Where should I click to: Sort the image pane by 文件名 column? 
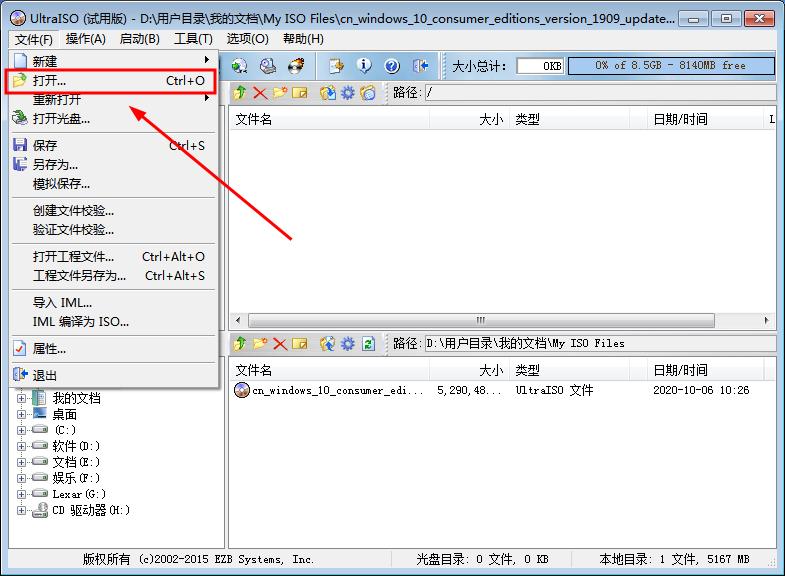pyautogui.click(x=329, y=119)
